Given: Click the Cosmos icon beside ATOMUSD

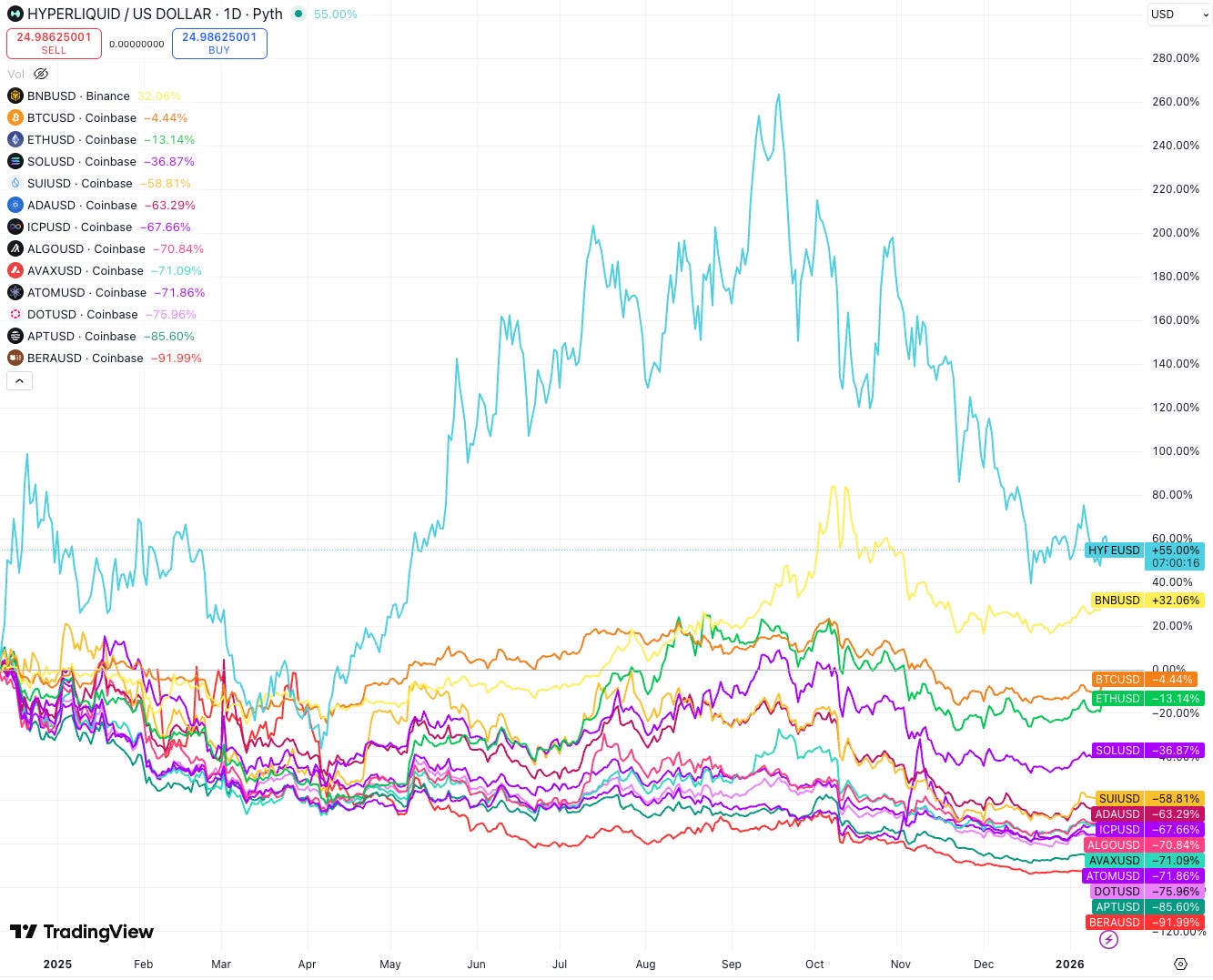Looking at the screenshot, I should pos(15,292).
